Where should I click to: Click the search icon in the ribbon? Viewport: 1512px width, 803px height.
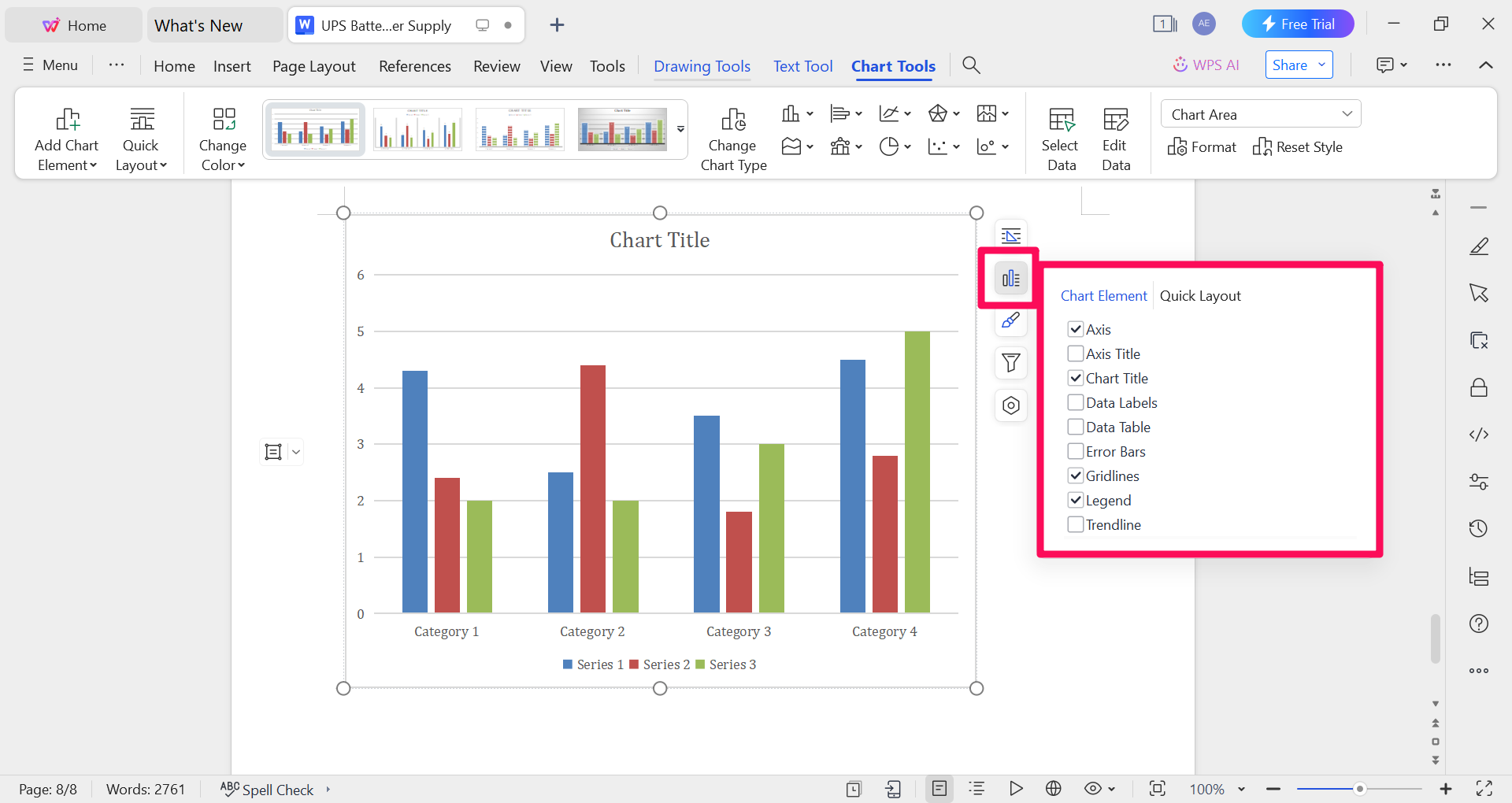tap(971, 65)
